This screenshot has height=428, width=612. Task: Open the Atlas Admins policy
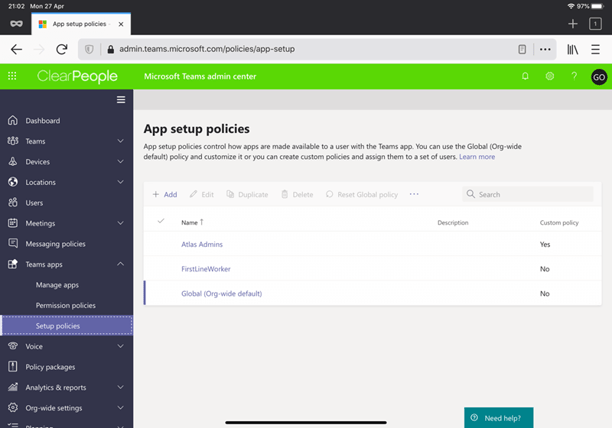(202, 244)
